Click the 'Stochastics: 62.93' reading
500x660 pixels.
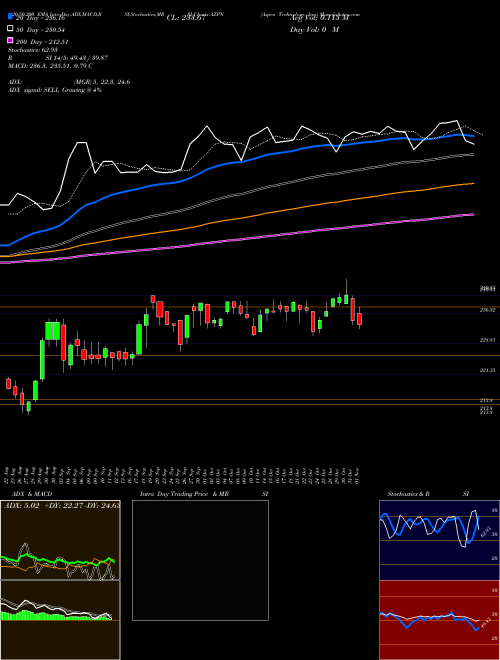(x=33, y=50)
